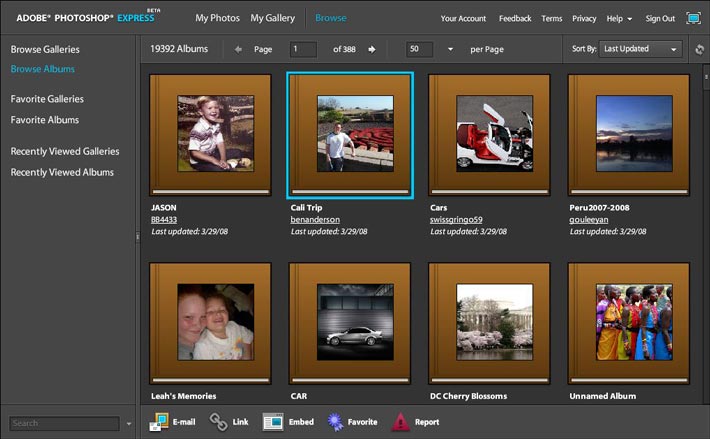Click Sign Out link

660,18
